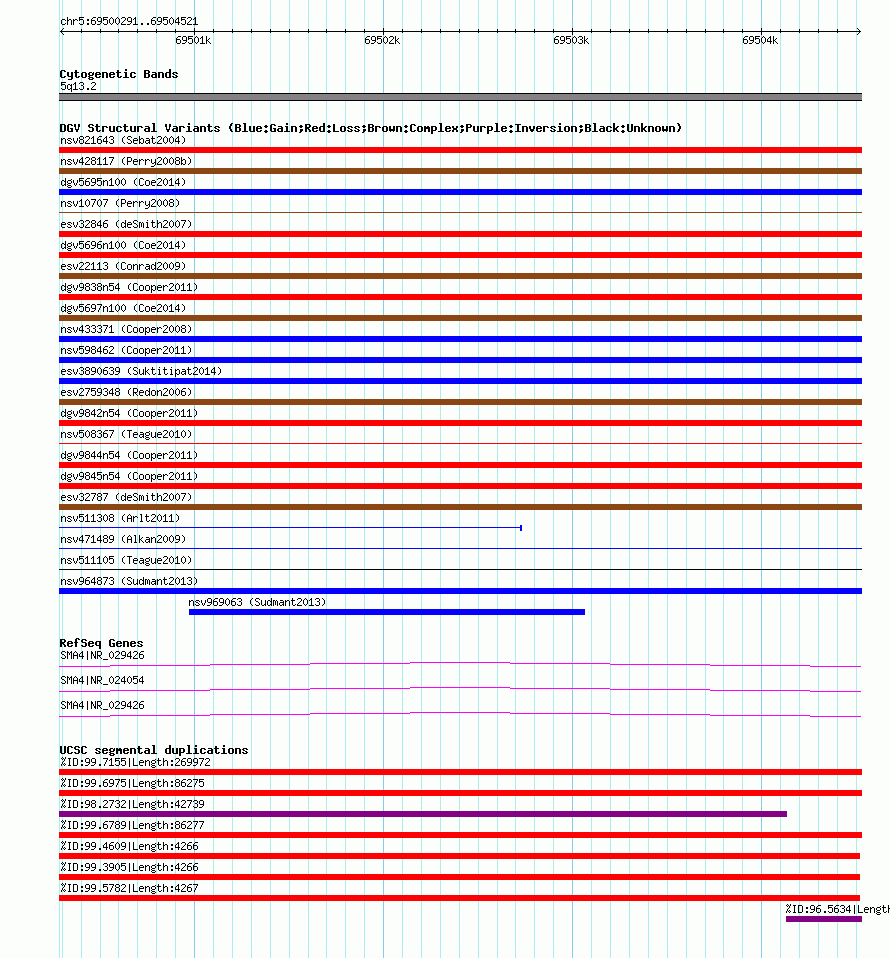The width and height of the screenshot is (890, 958).
Task: Open variant nsv433371 (Cooper2008)
Action: click(x=461, y=339)
